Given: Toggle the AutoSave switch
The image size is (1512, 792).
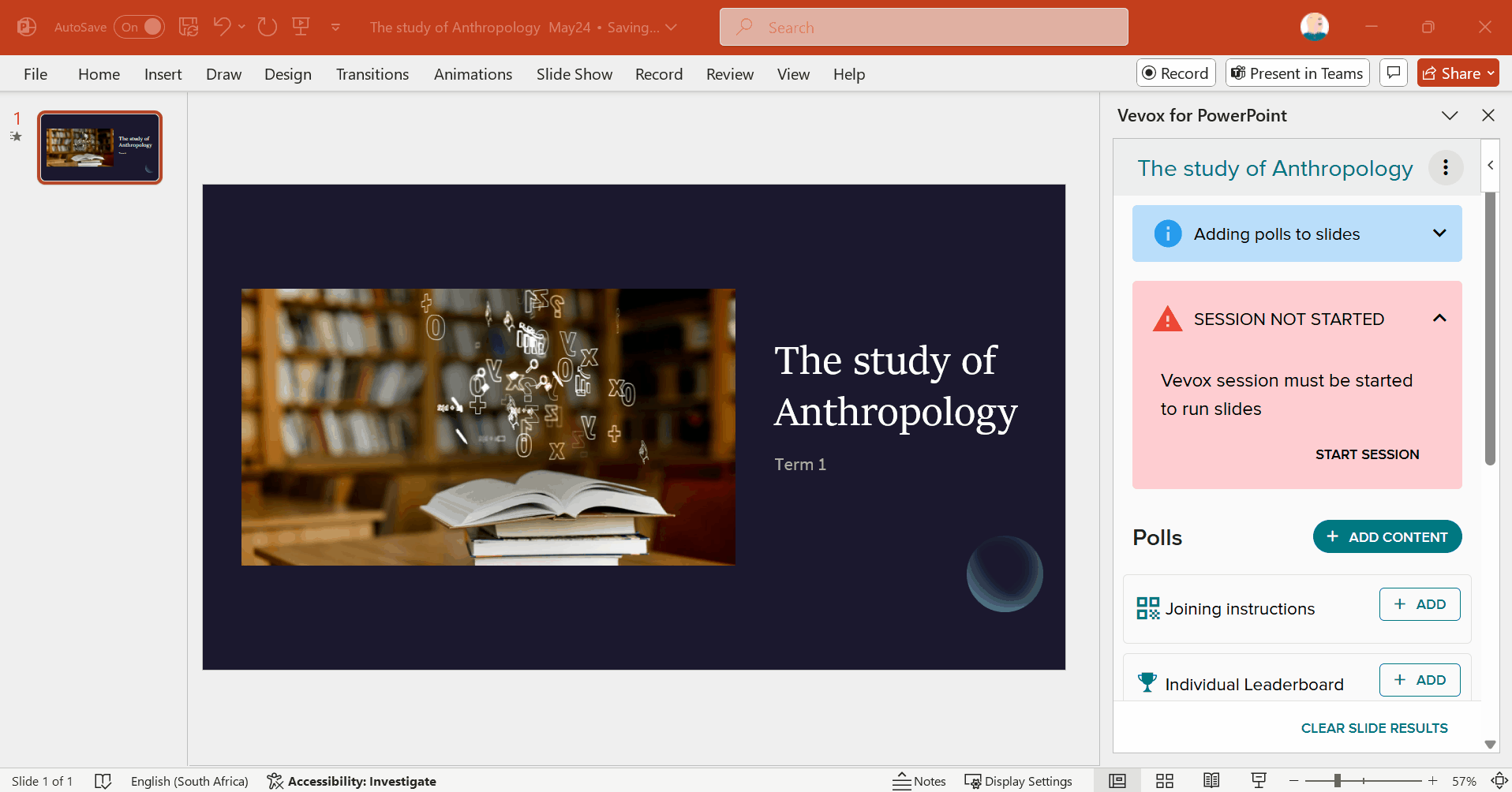Looking at the screenshot, I should coord(139,27).
